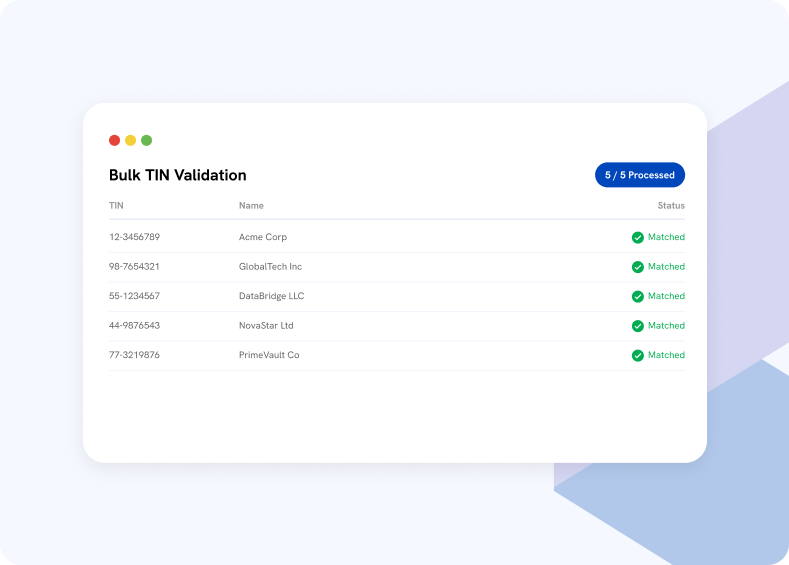The height and width of the screenshot is (565, 789).
Task: Click the DataBridge LLC name cell
Action: click(271, 296)
